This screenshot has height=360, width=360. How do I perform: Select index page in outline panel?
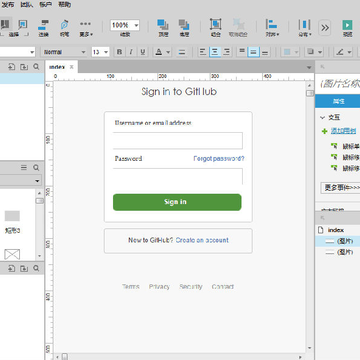point(336,230)
